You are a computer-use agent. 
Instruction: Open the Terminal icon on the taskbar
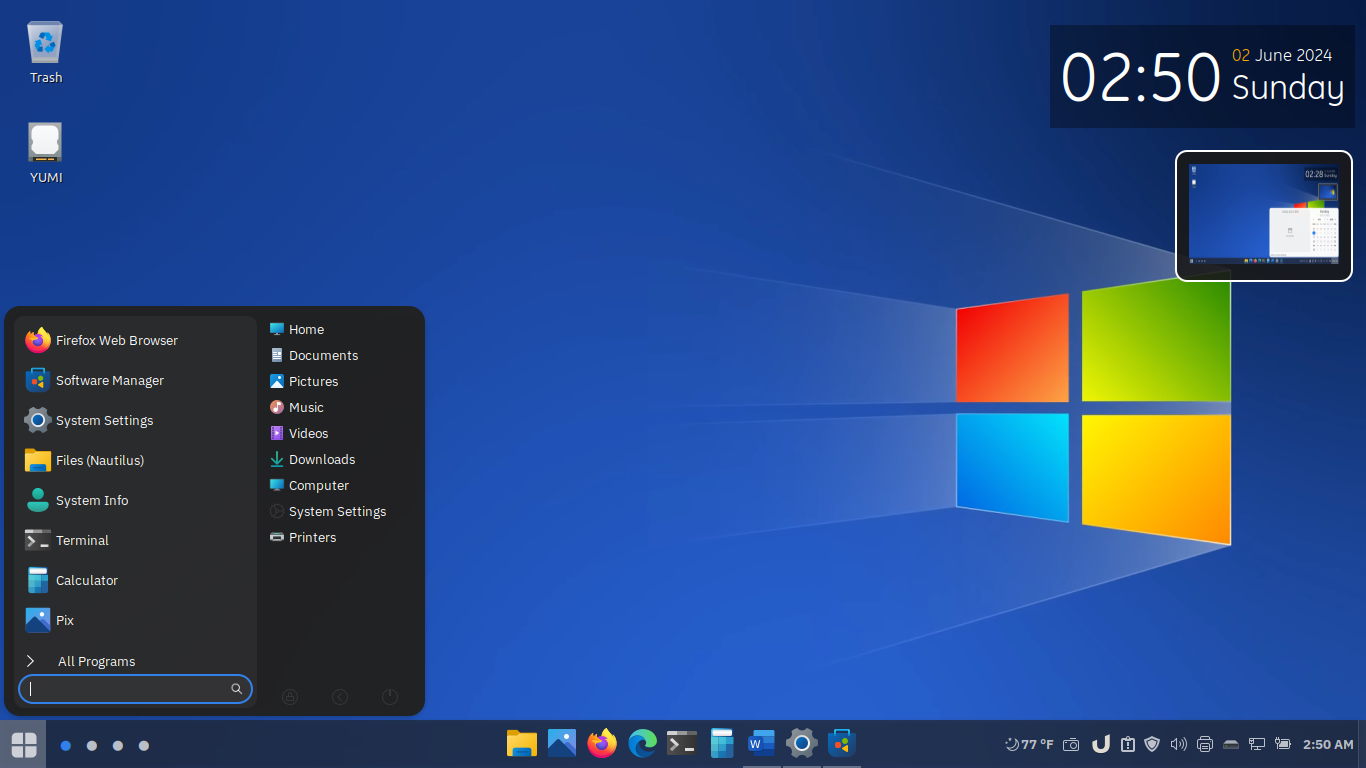[682, 744]
